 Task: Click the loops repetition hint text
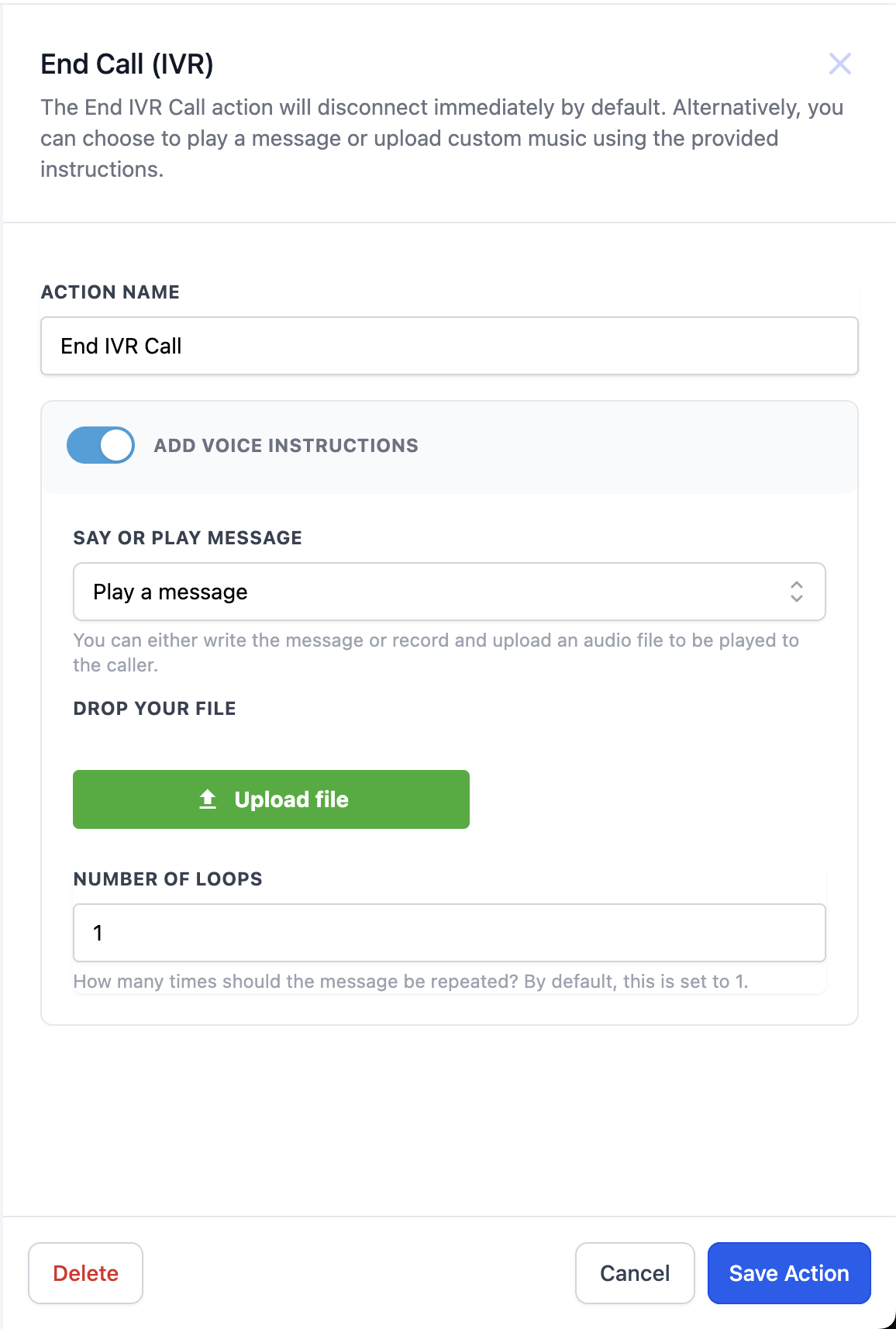click(410, 982)
